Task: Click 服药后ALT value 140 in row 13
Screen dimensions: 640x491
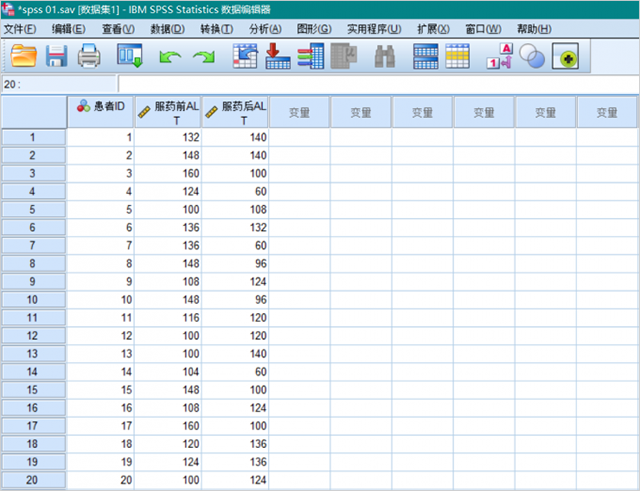Action: coord(235,353)
